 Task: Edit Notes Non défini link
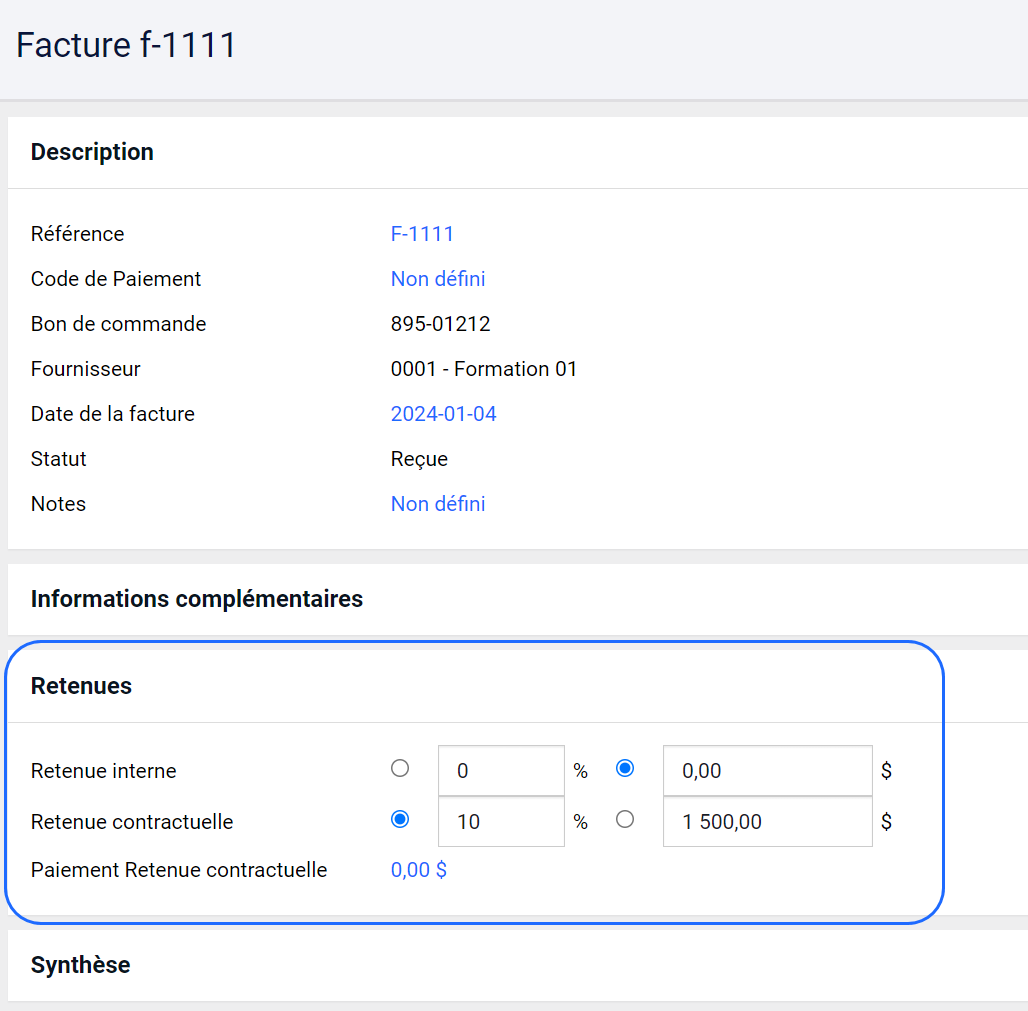438,504
